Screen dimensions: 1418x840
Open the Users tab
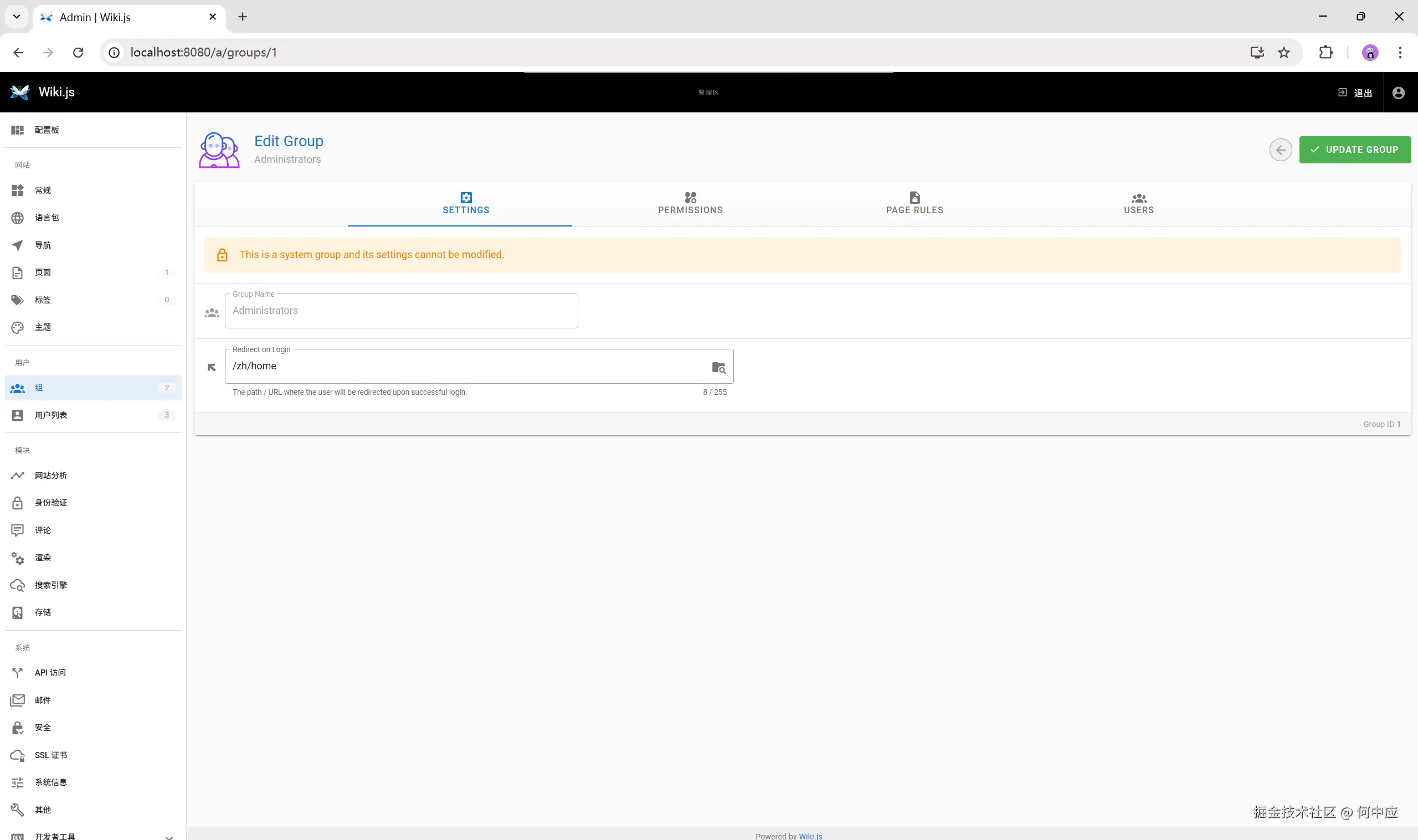[x=1138, y=203]
